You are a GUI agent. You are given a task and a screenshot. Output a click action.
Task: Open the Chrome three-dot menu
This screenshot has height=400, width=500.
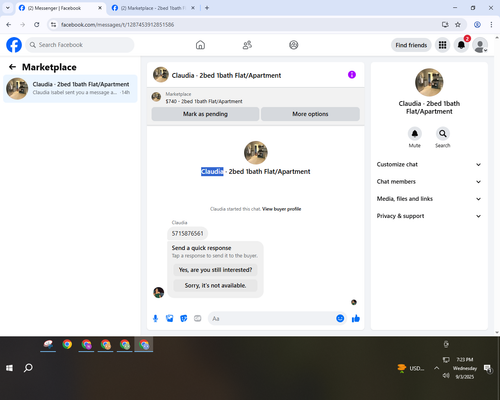click(x=491, y=25)
